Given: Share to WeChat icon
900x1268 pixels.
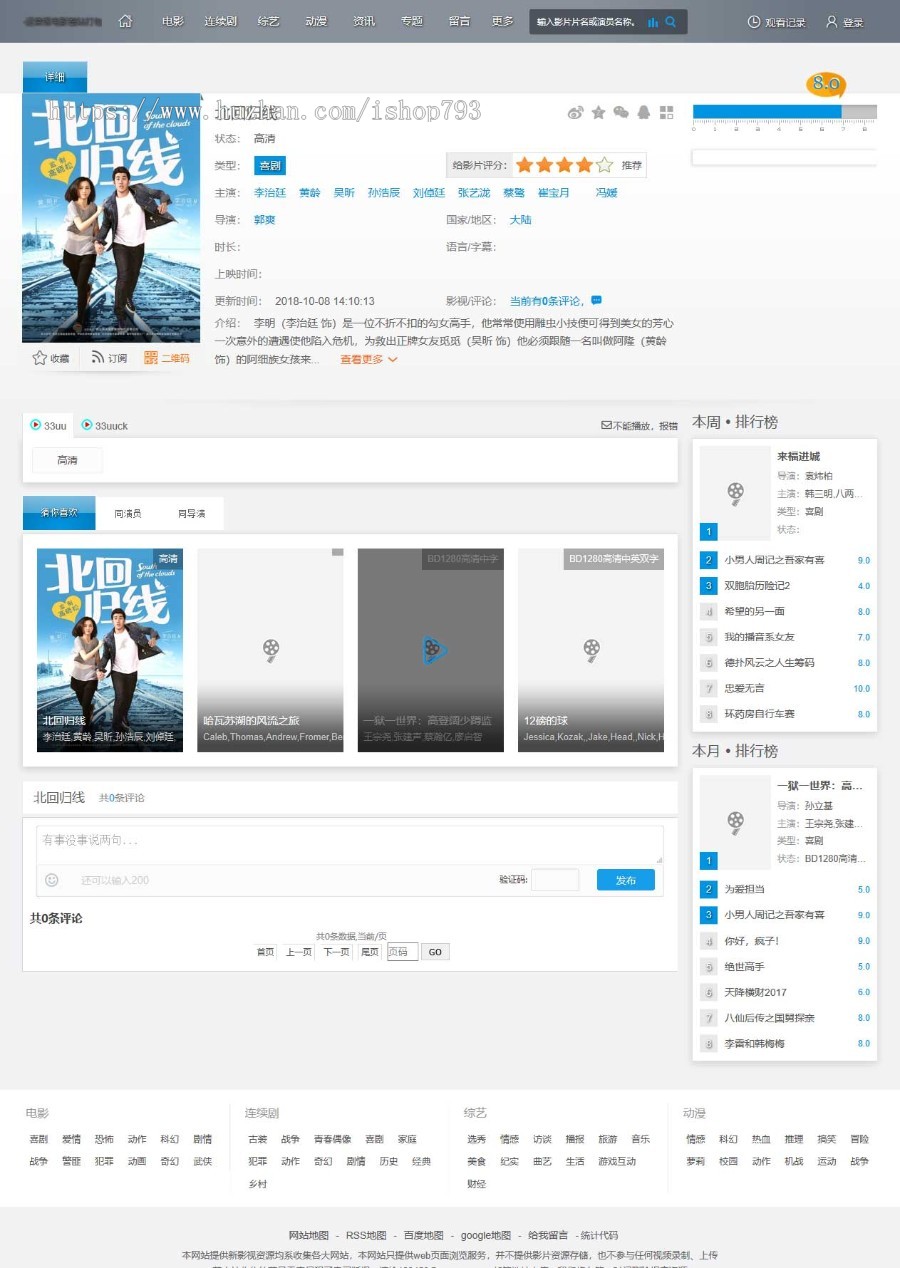Looking at the screenshot, I should click(x=621, y=112).
